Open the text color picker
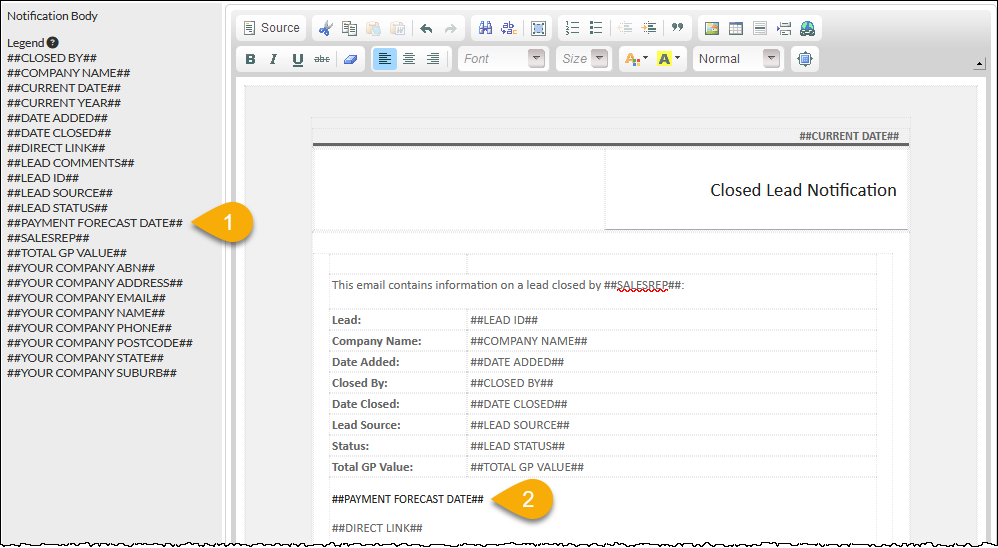The image size is (998, 548). pos(635,59)
